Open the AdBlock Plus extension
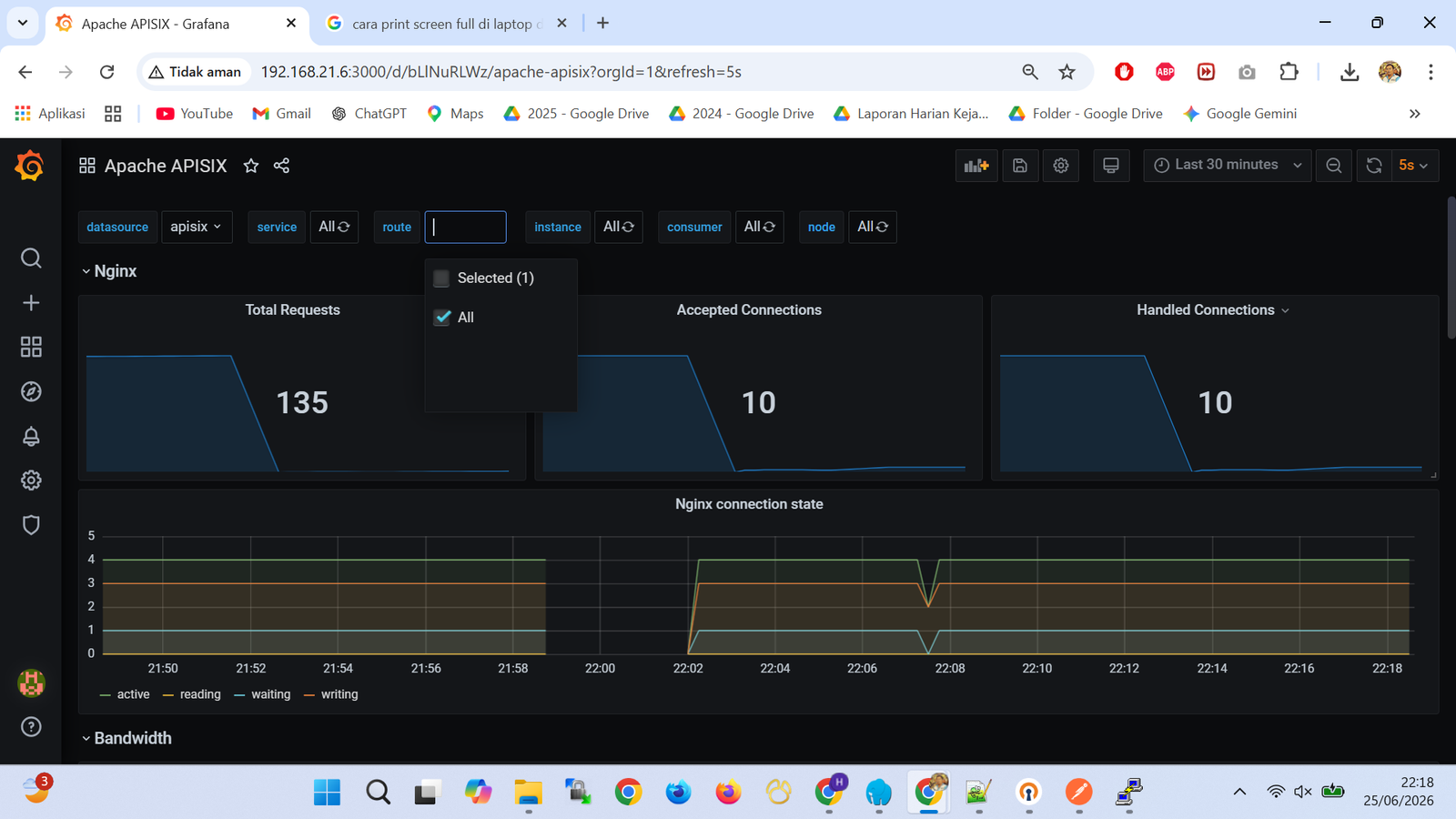The height and width of the screenshot is (819, 1456). 1165,72
